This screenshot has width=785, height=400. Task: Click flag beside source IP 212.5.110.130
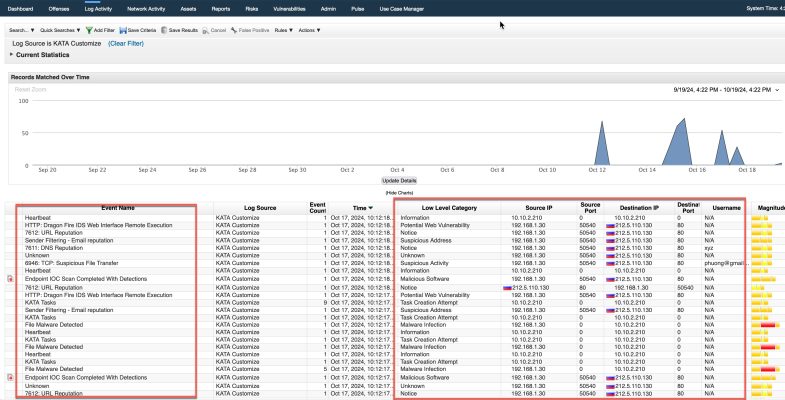coord(507,288)
